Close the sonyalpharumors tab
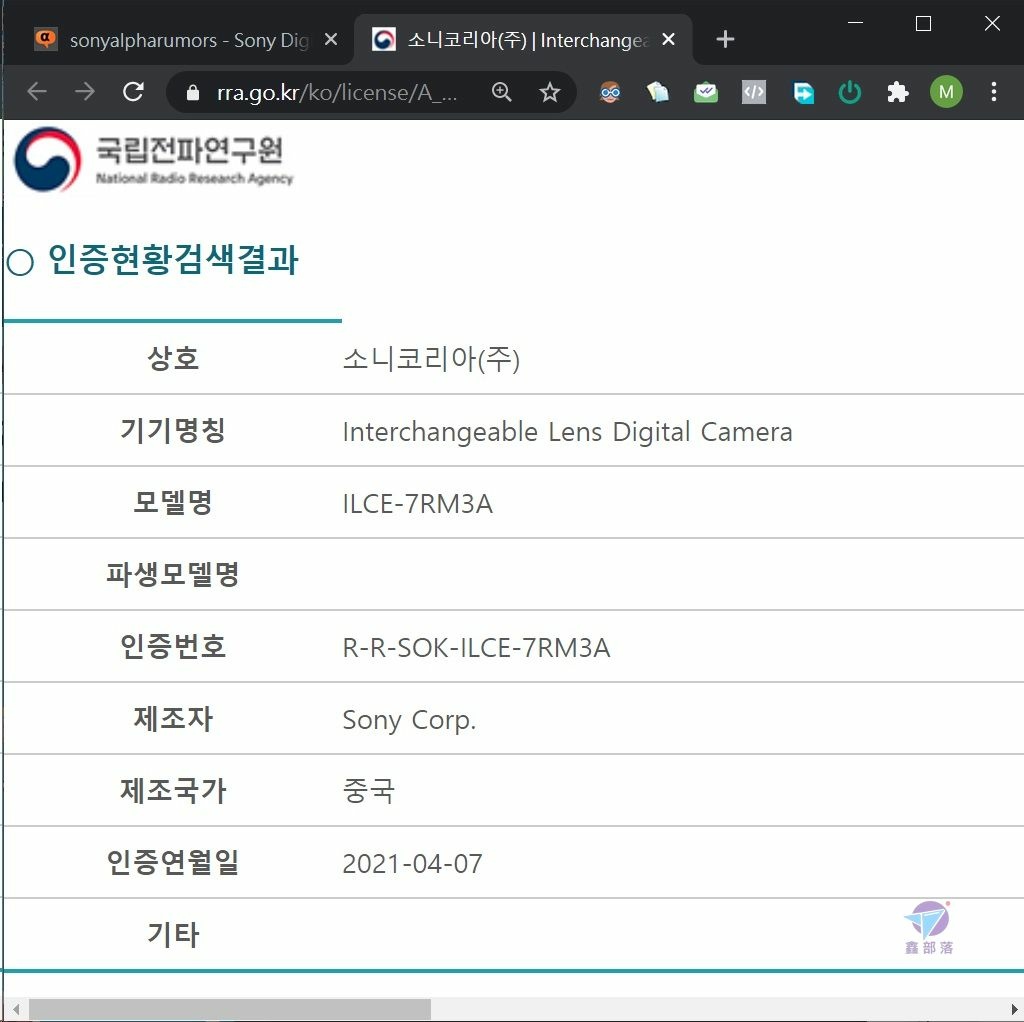Image resolution: width=1024 pixels, height=1022 pixels. [331, 40]
